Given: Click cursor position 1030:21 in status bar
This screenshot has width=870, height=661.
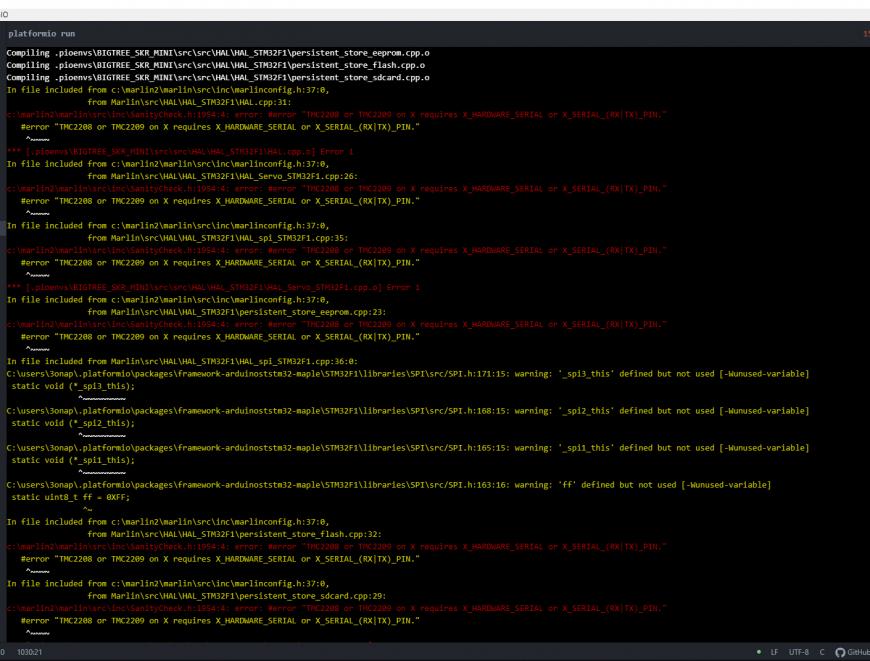Looking at the screenshot, I should pos(29,652).
